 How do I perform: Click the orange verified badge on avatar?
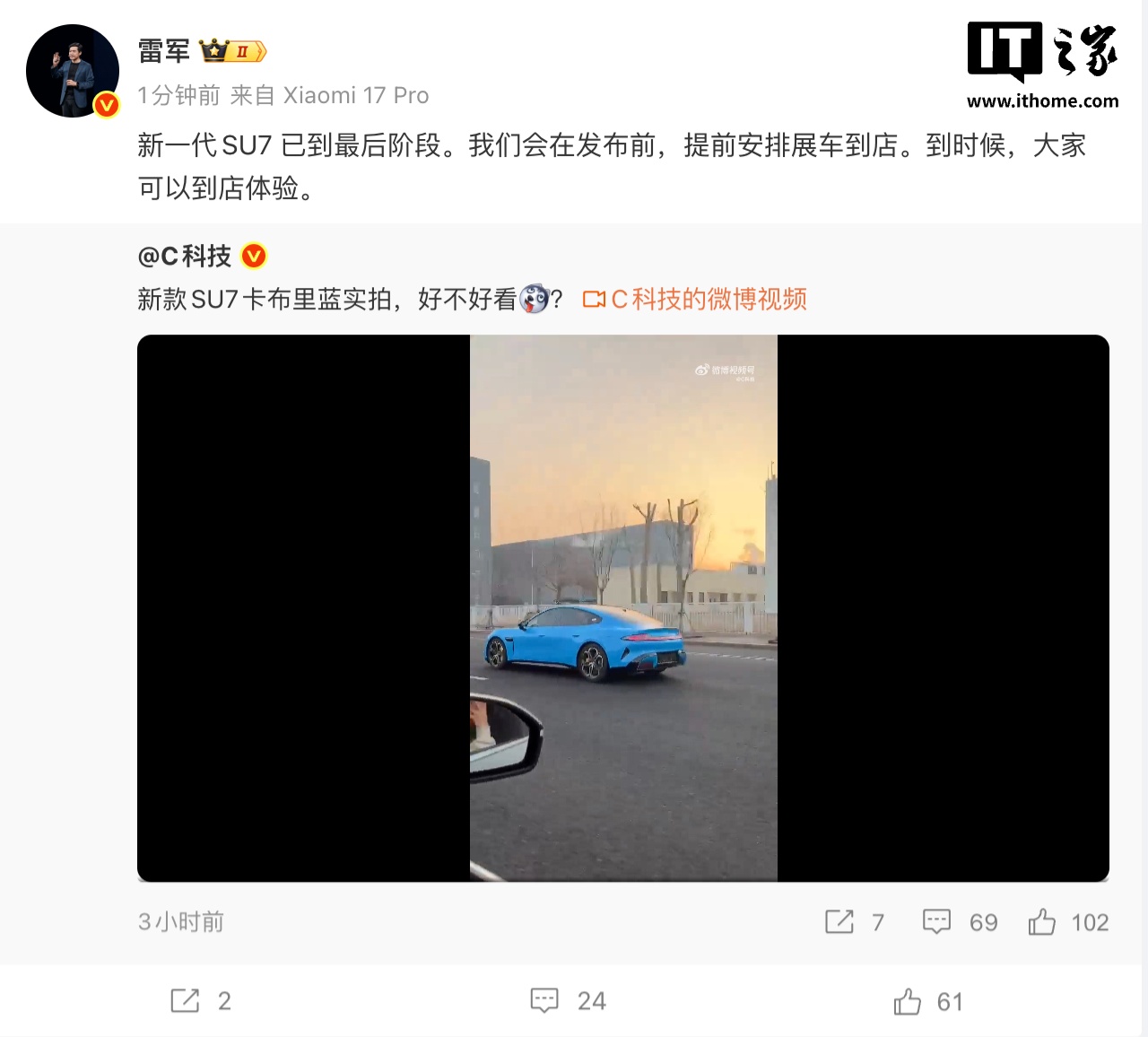point(107,105)
